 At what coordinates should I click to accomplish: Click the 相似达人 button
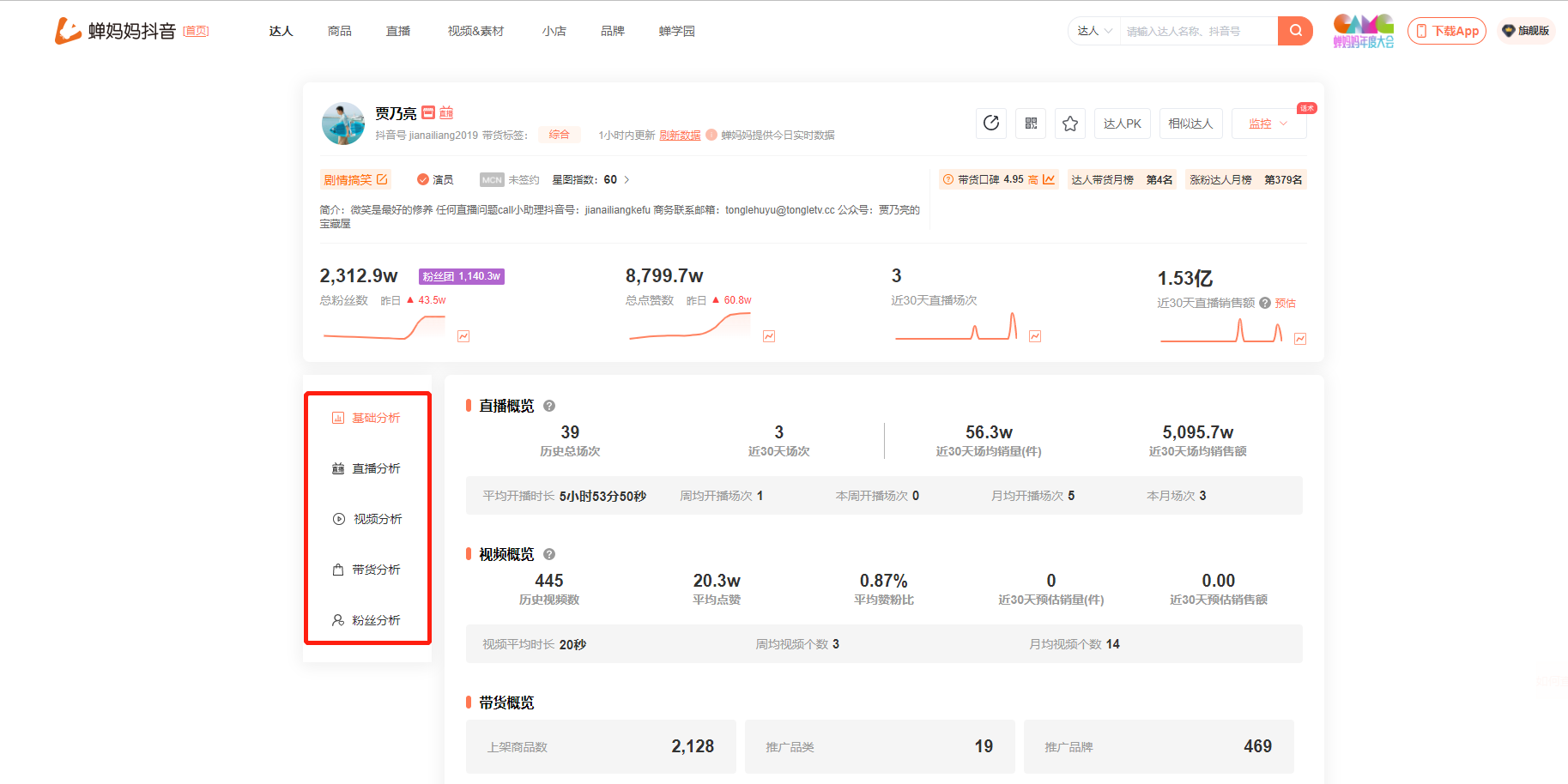(1190, 124)
